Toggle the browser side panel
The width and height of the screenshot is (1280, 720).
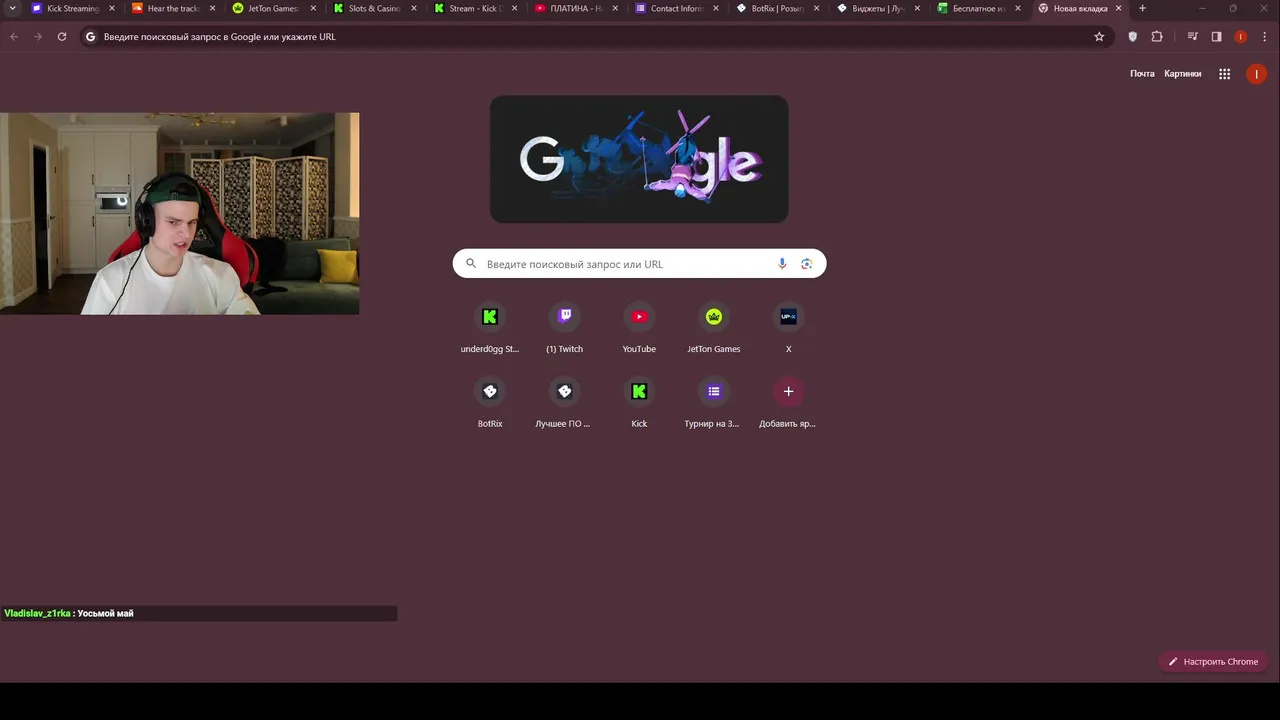point(1216,36)
